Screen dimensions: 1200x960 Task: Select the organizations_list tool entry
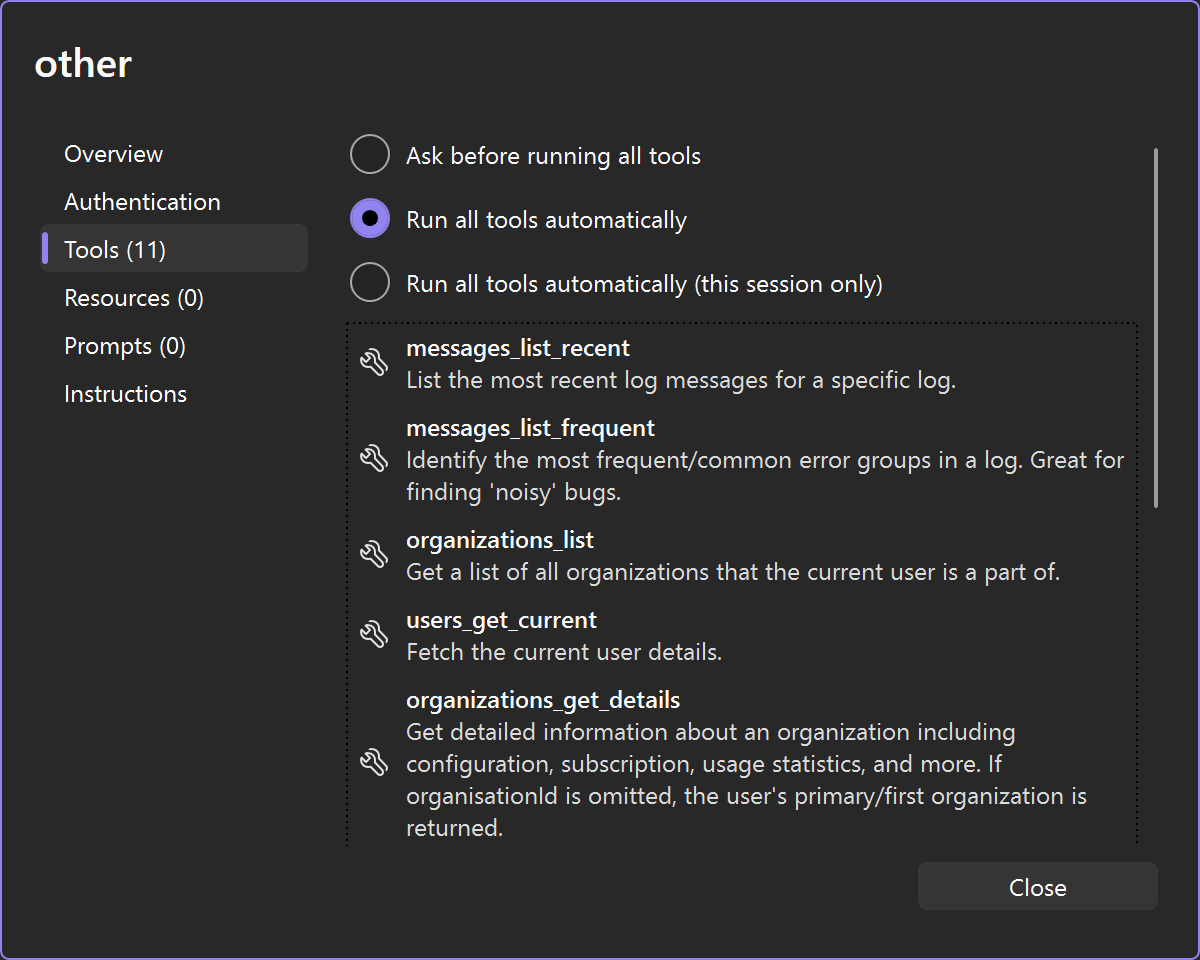(500, 539)
